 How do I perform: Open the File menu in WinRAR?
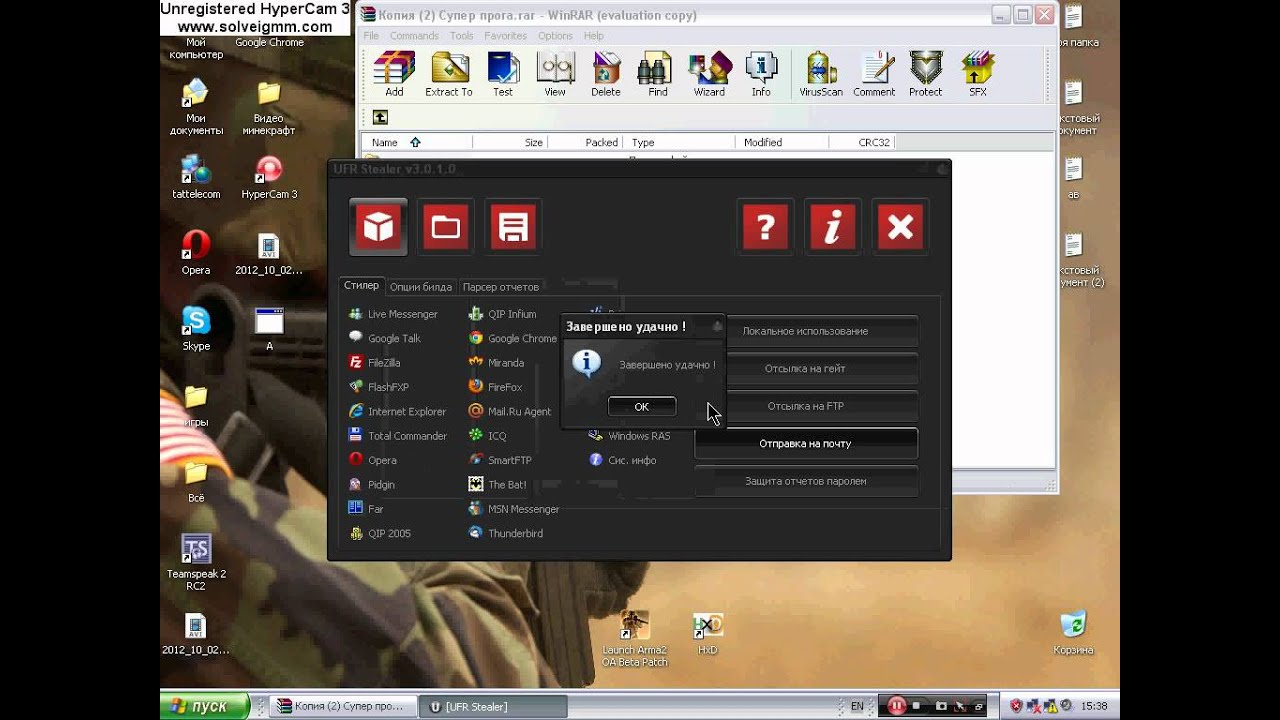pyautogui.click(x=371, y=36)
